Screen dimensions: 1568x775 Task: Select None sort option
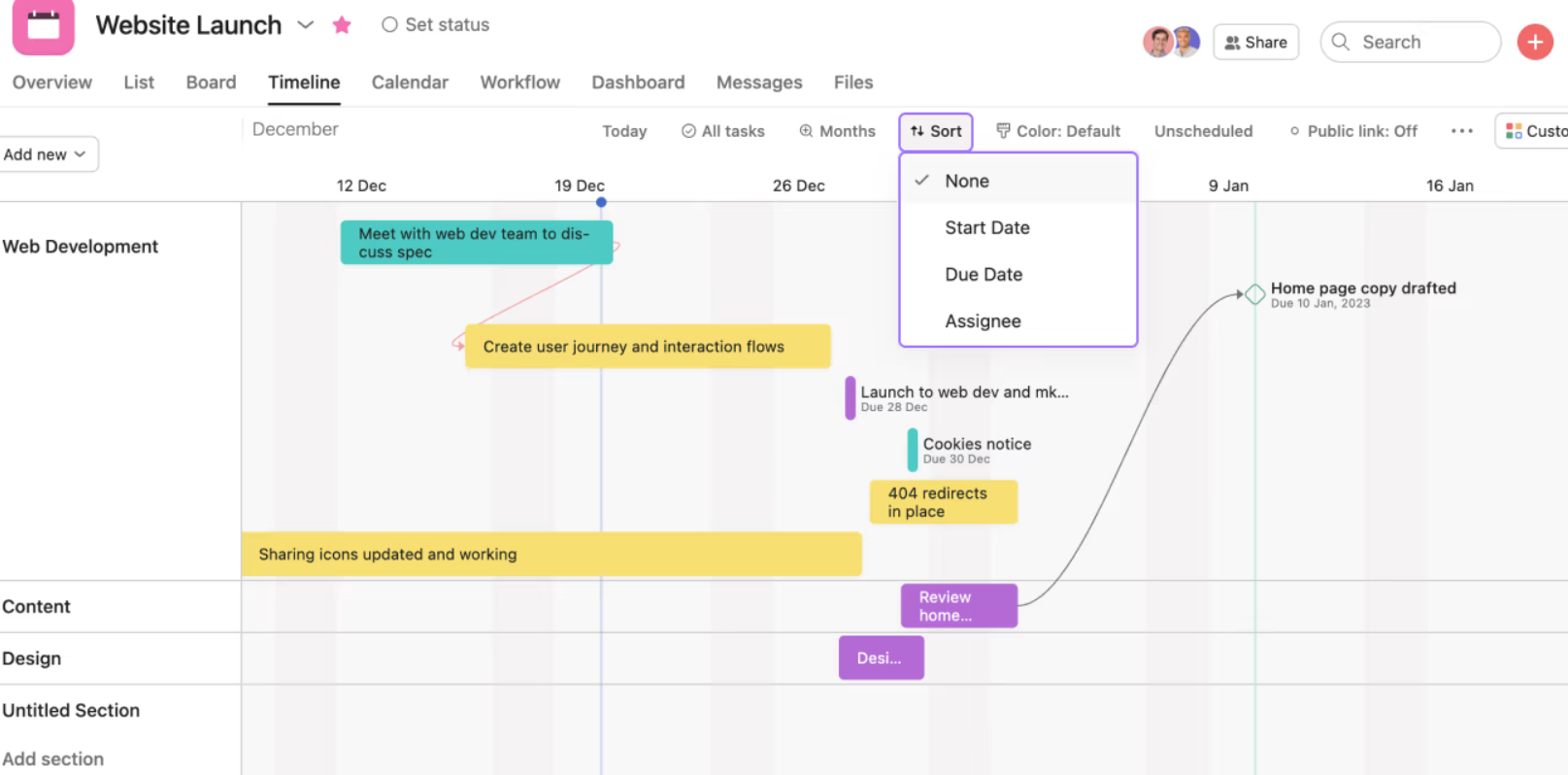[x=1018, y=181]
